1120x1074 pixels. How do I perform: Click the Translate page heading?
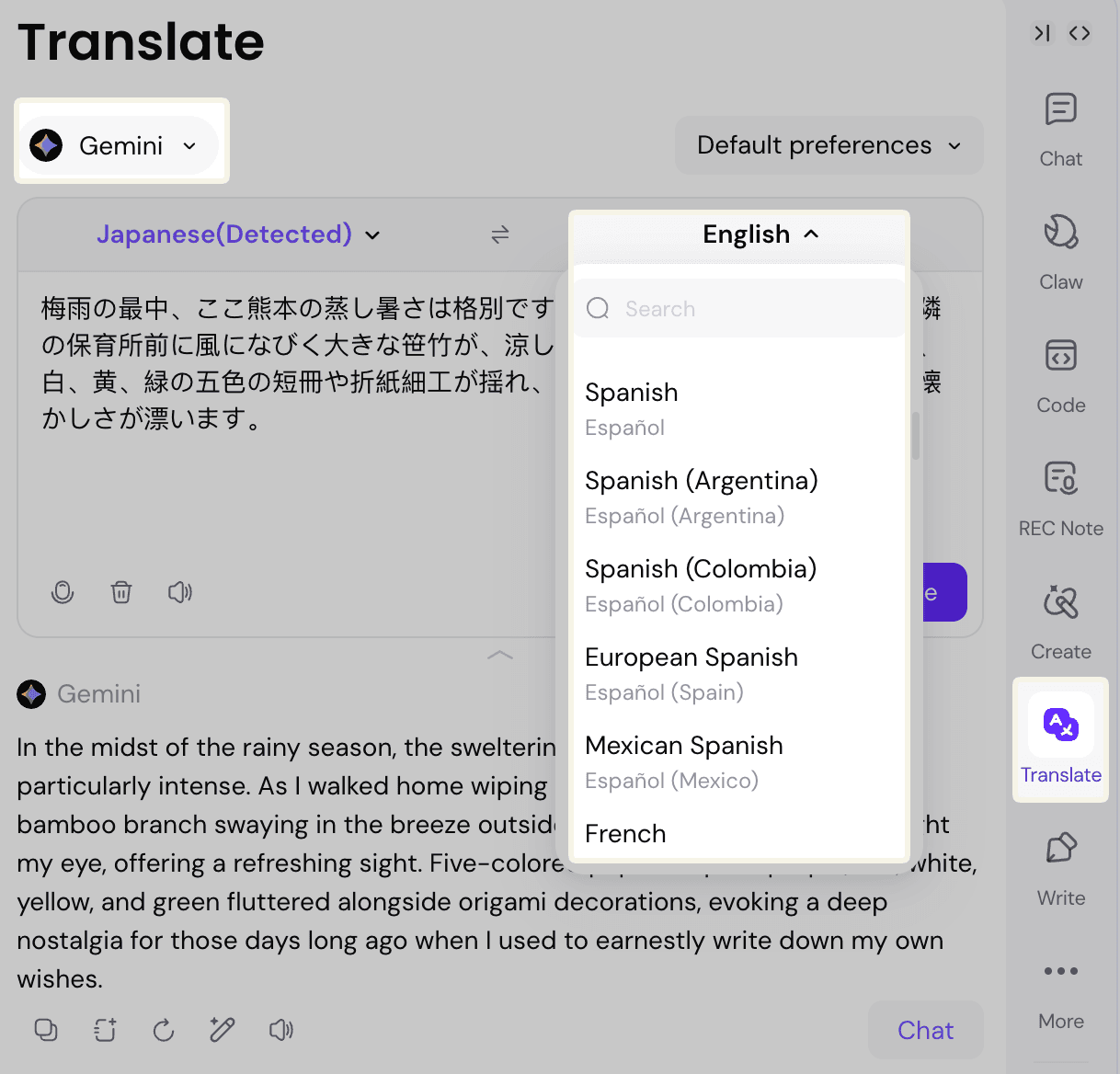coord(141,41)
